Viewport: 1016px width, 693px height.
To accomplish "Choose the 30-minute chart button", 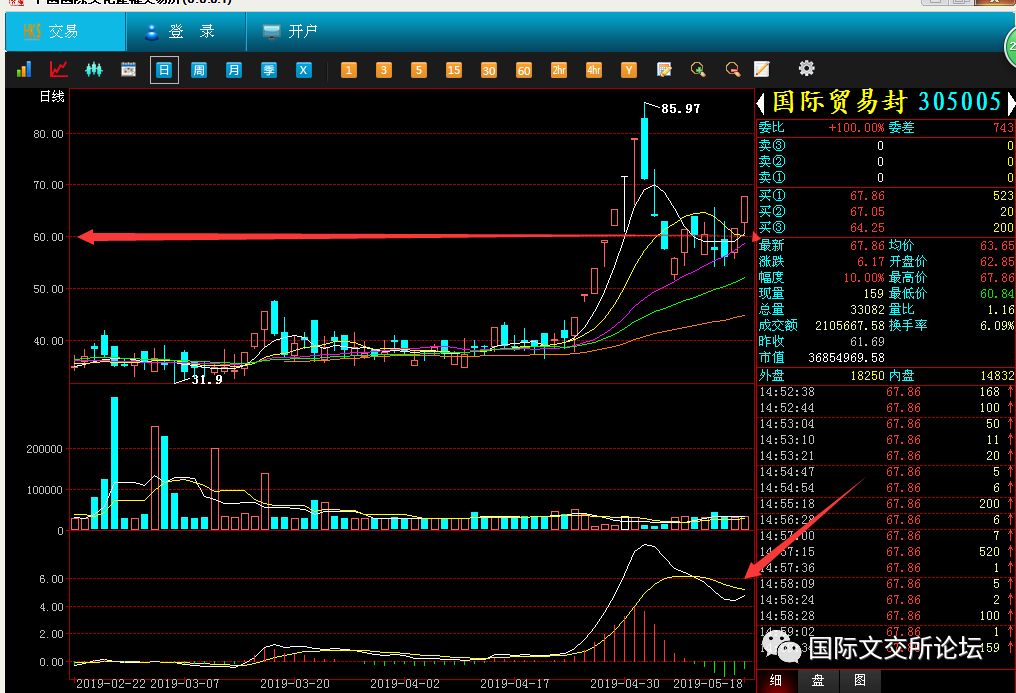I will point(489,69).
